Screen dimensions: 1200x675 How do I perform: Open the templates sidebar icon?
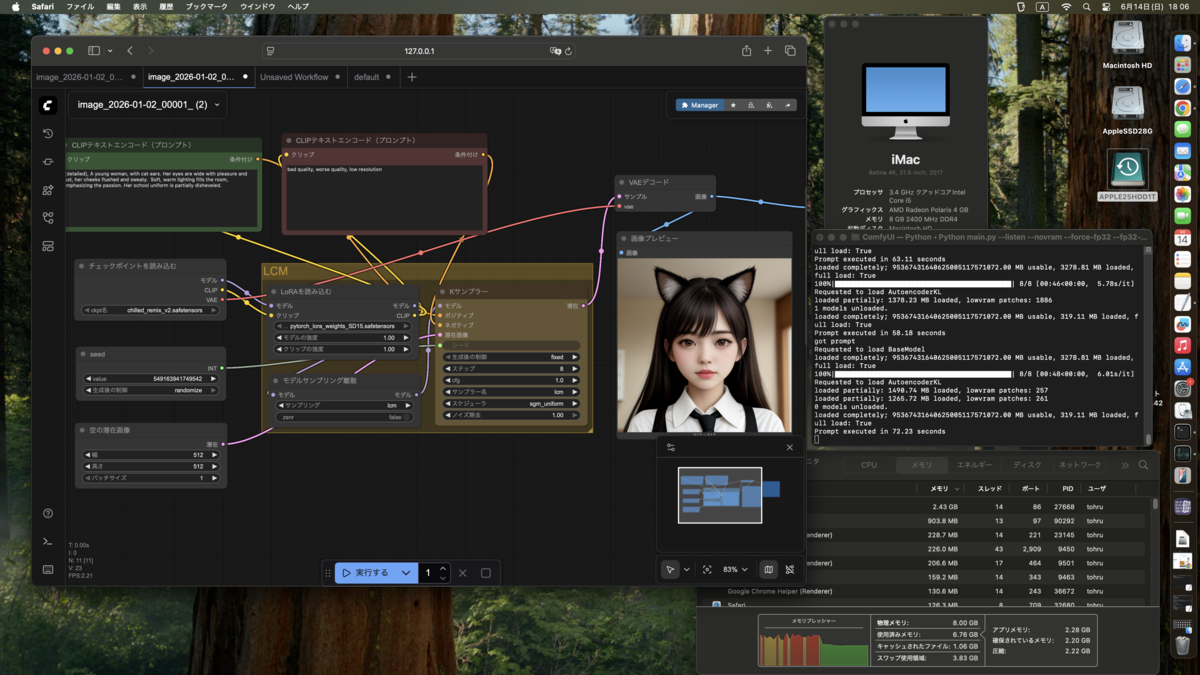pyautogui.click(x=48, y=245)
